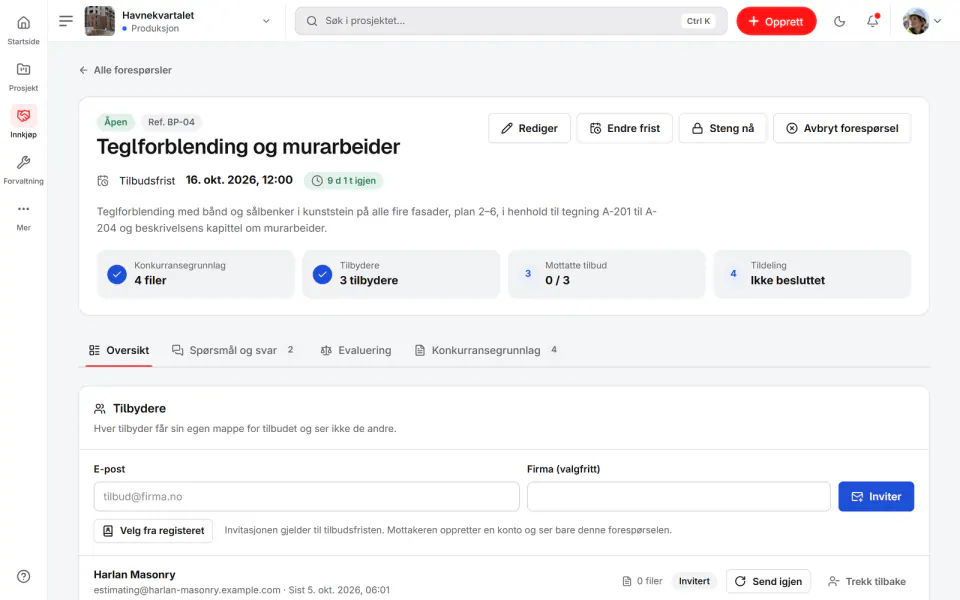This screenshot has height=600, width=960.
Task: Focus the E-post input field
Action: (306, 497)
